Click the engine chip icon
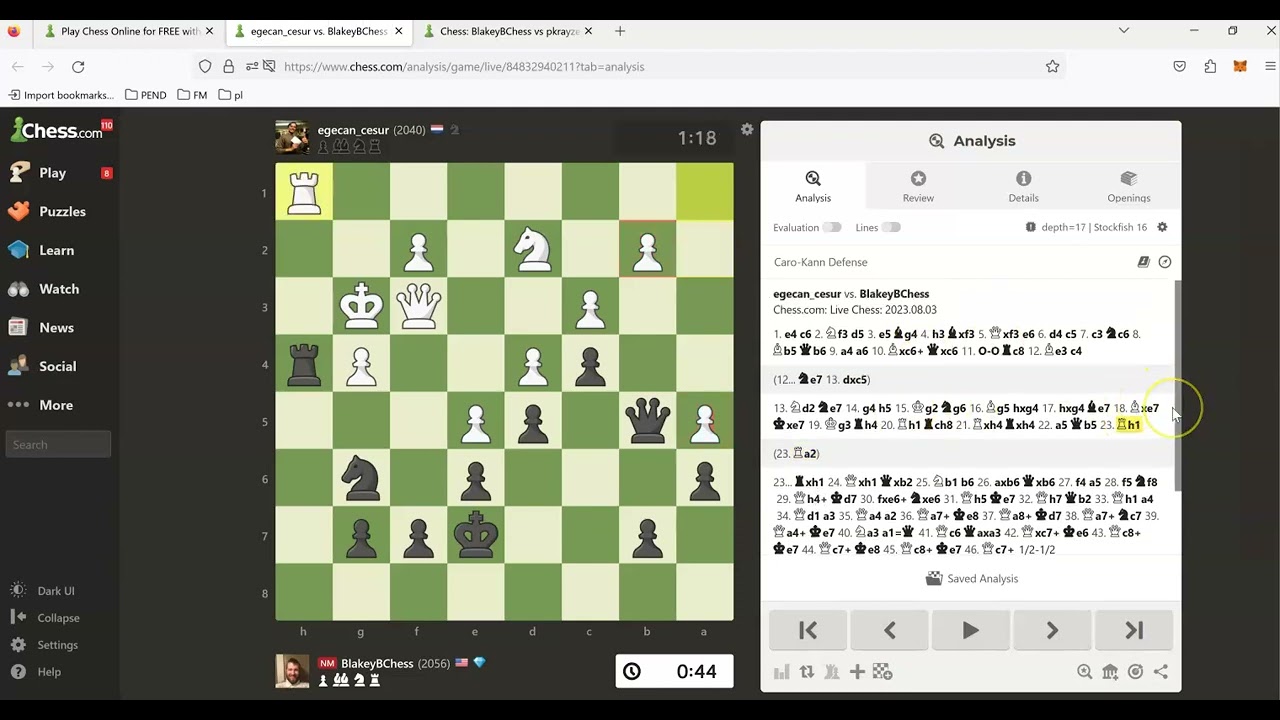The height and width of the screenshot is (720, 1280). [x=1031, y=227]
